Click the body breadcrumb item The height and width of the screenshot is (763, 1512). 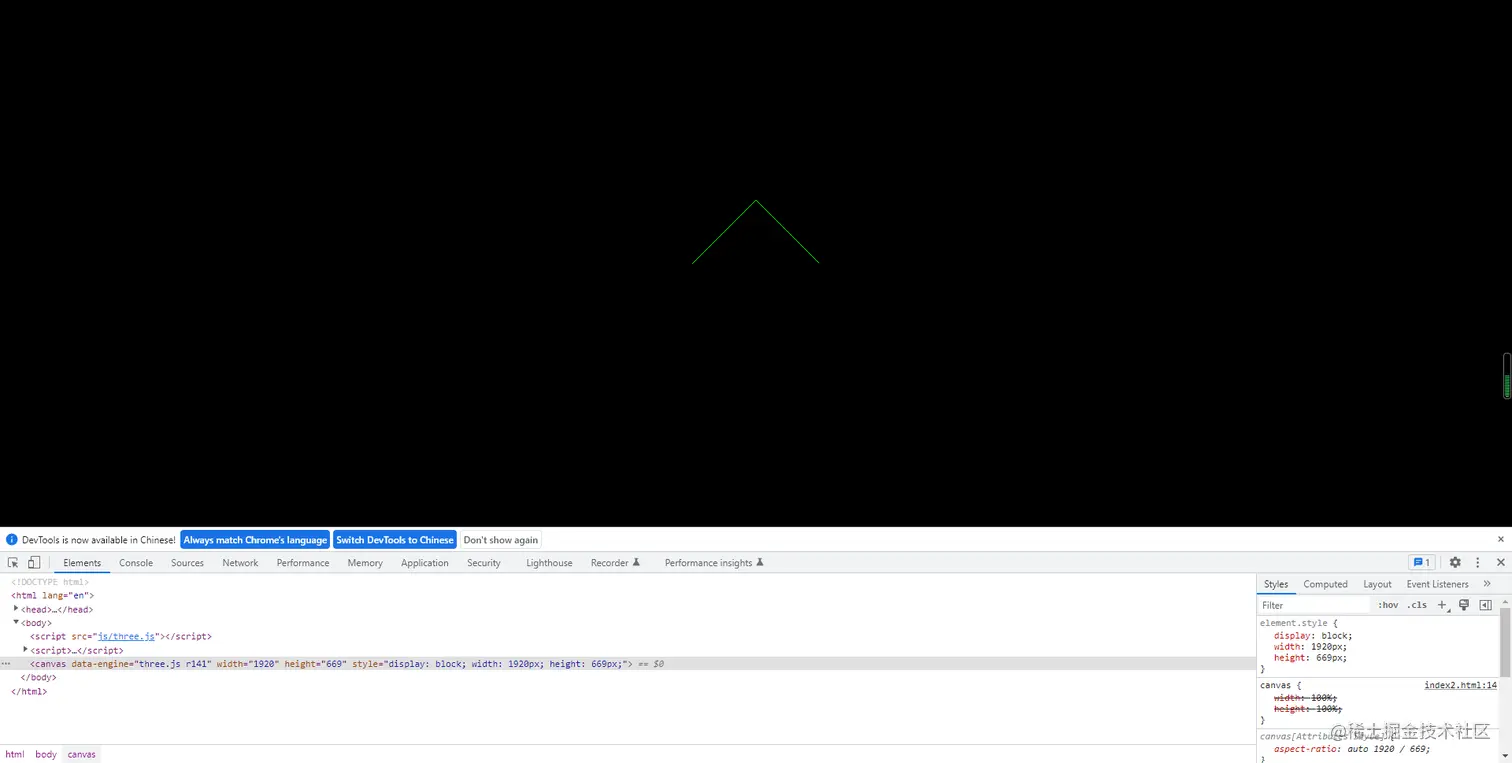(x=46, y=754)
